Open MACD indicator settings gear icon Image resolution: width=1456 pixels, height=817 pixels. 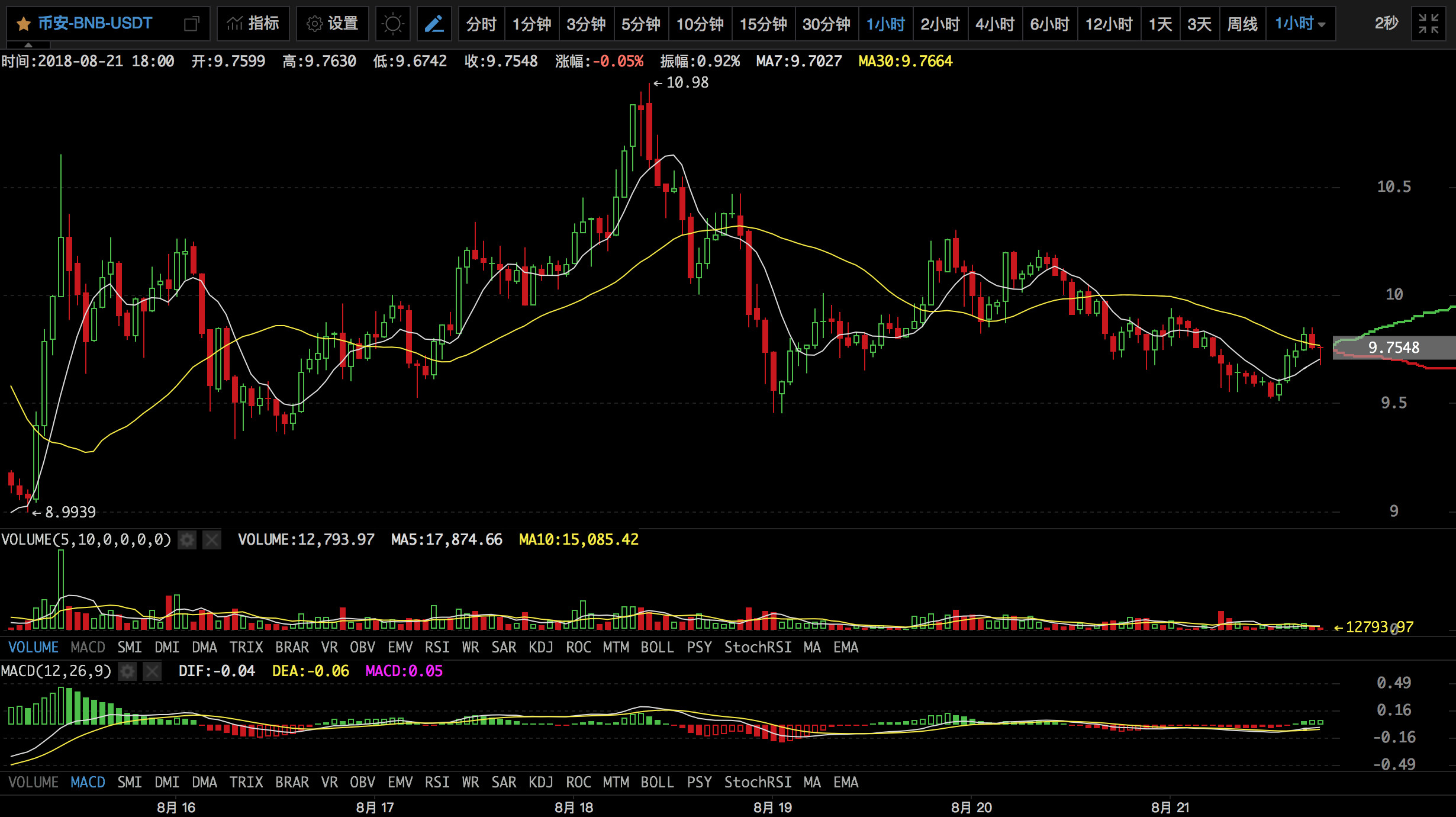click(x=127, y=671)
